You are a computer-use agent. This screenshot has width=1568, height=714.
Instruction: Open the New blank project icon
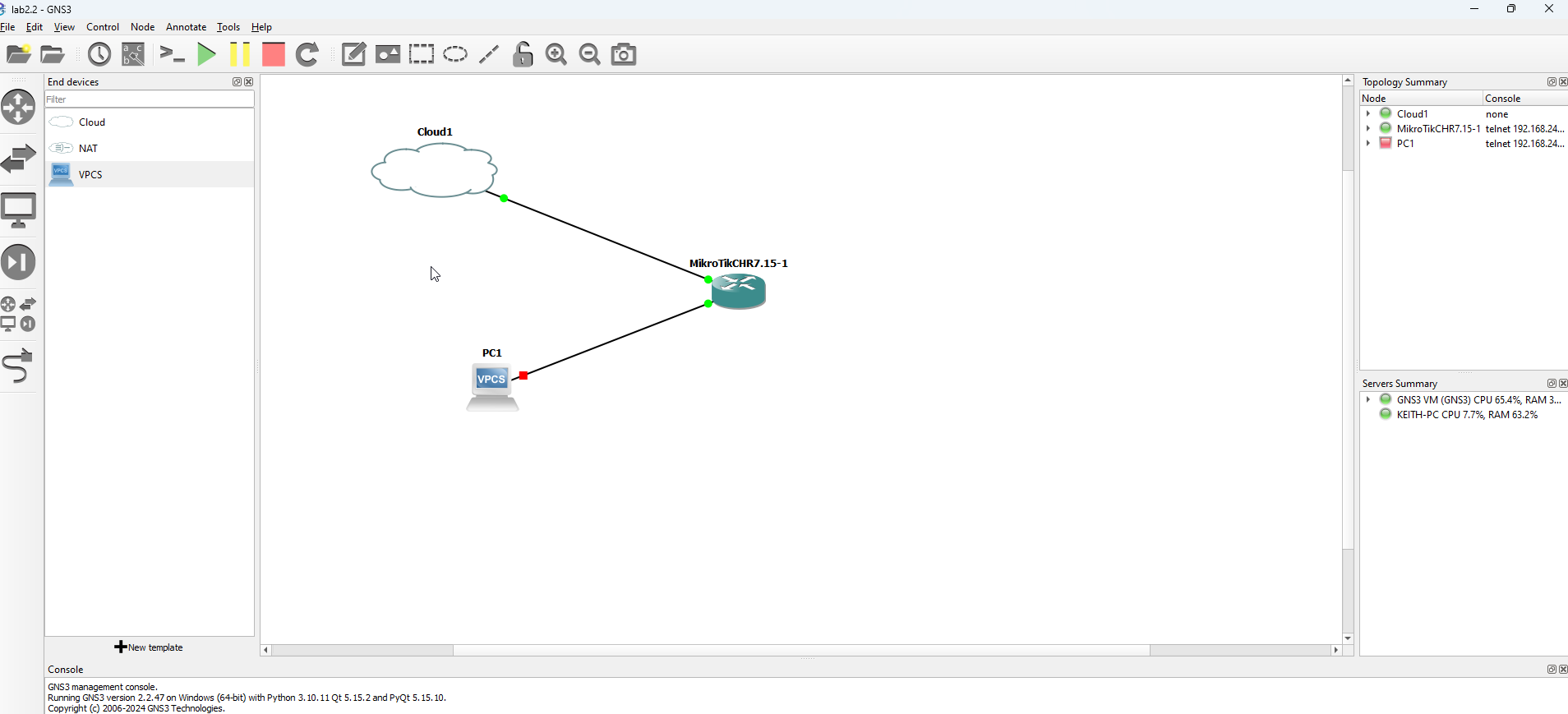(19, 54)
